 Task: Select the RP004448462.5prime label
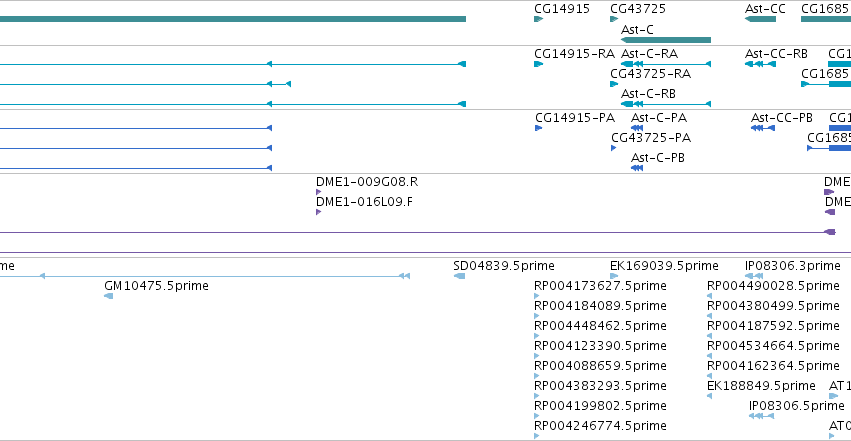[600, 326]
